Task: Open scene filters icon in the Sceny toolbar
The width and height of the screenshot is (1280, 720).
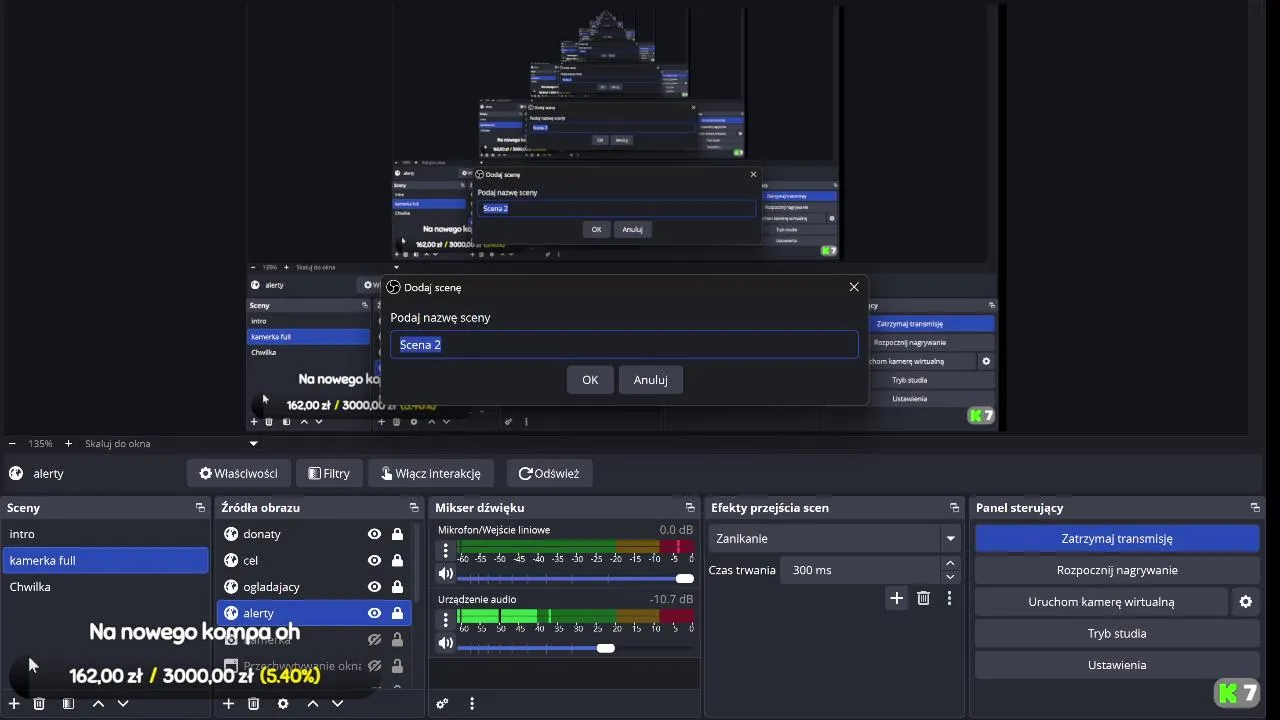Action: point(68,704)
